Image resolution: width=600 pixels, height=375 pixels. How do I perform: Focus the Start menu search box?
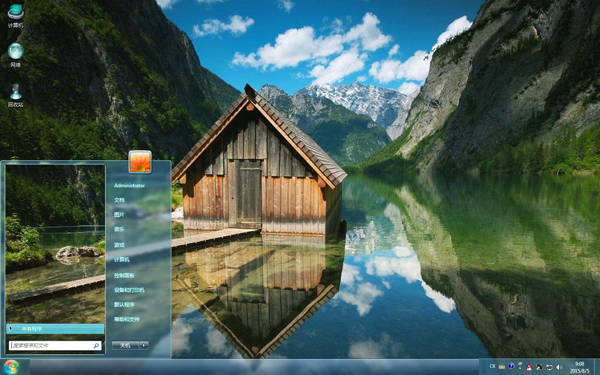pos(55,346)
